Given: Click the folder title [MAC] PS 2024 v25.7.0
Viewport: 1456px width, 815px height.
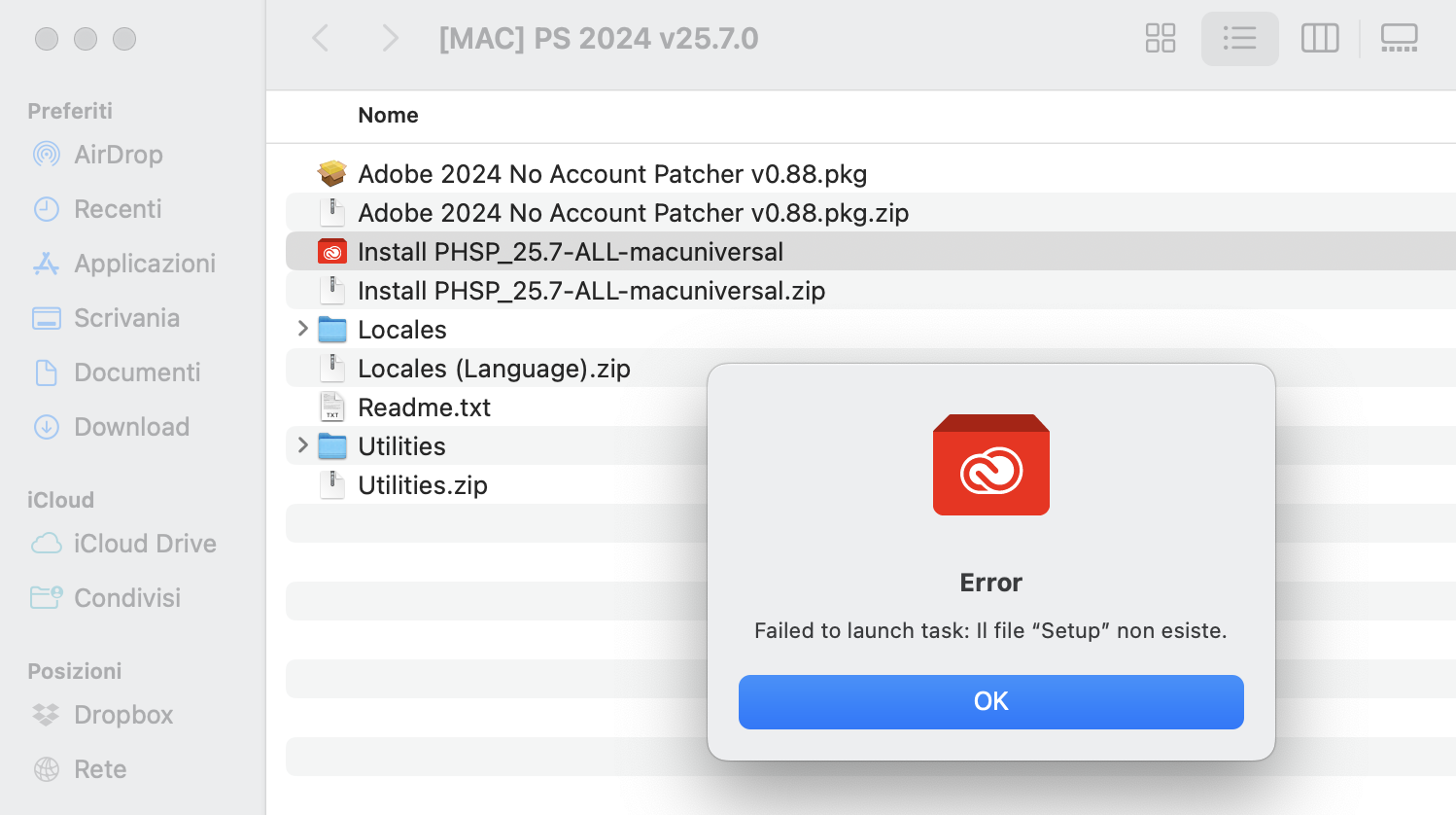Looking at the screenshot, I should (599, 39).
